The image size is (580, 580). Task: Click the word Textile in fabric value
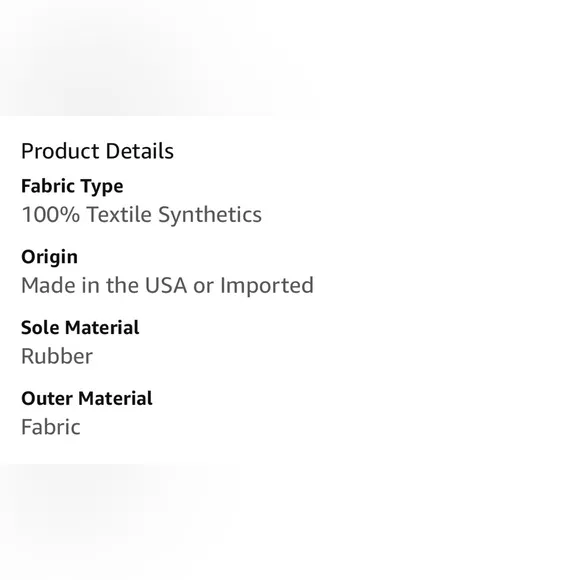click(119, 215)
